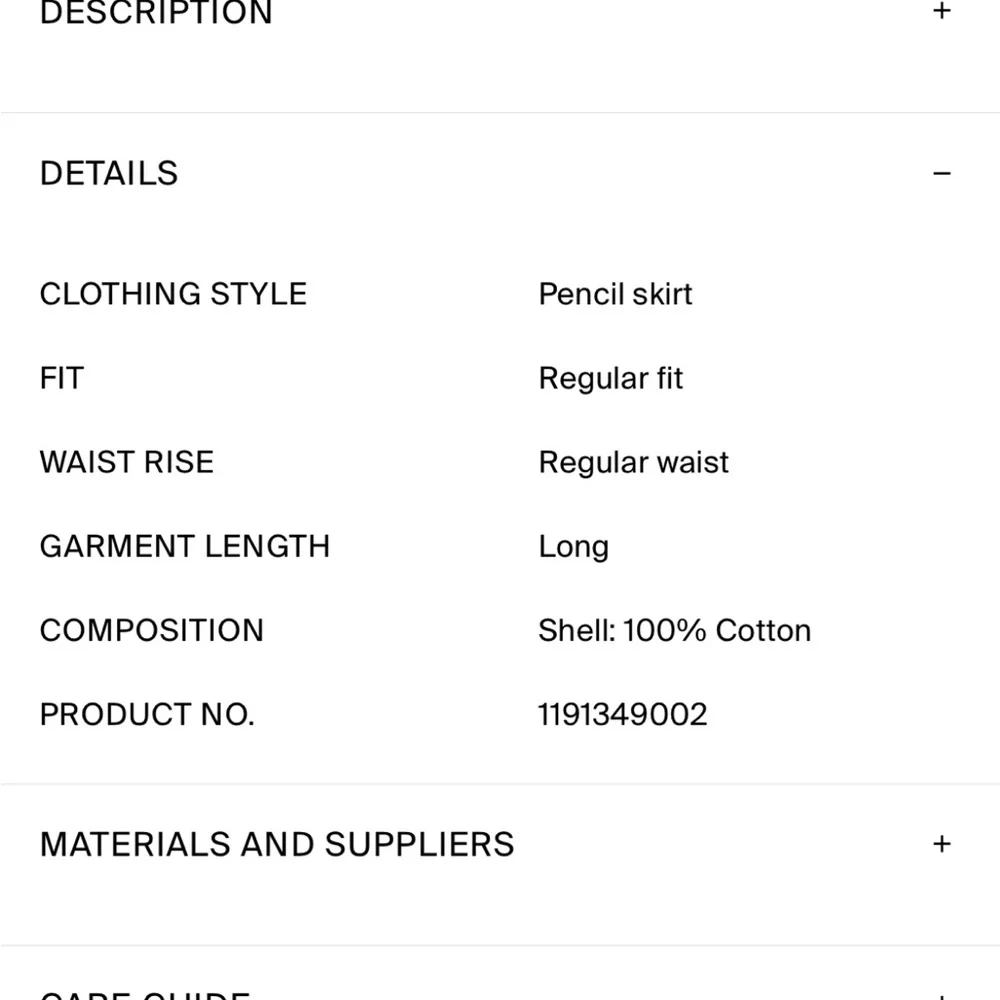Viewport: 1000px width, 1000px height.
Task: Open the DESCRIPTION accordion heading
Action: (156, 12)
